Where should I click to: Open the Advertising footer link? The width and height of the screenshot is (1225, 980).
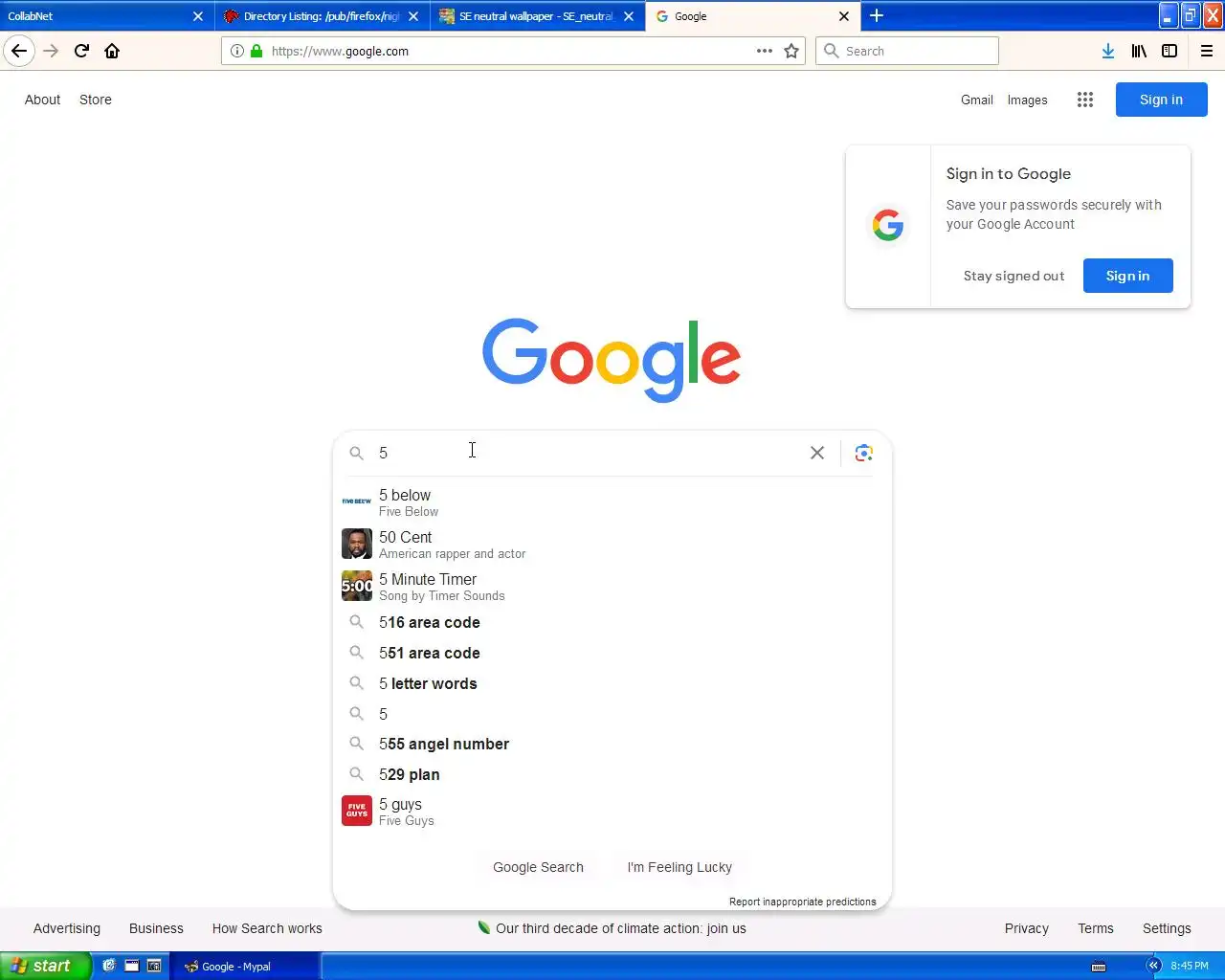tap(67, 928)
